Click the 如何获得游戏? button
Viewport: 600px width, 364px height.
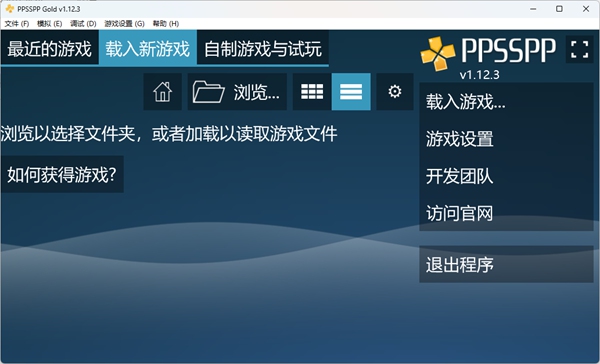coord(62,175)
